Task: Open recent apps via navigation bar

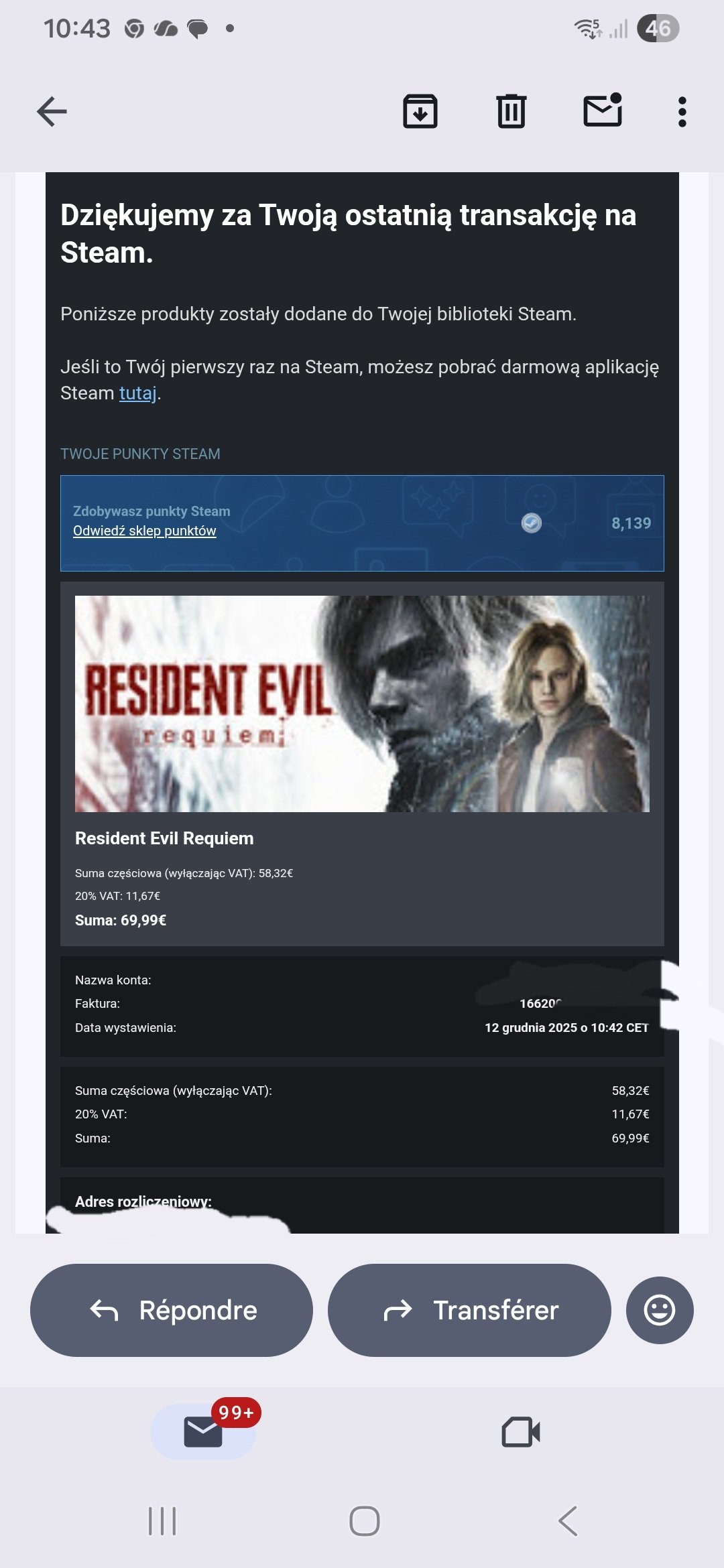Action: pos(162,1521)
